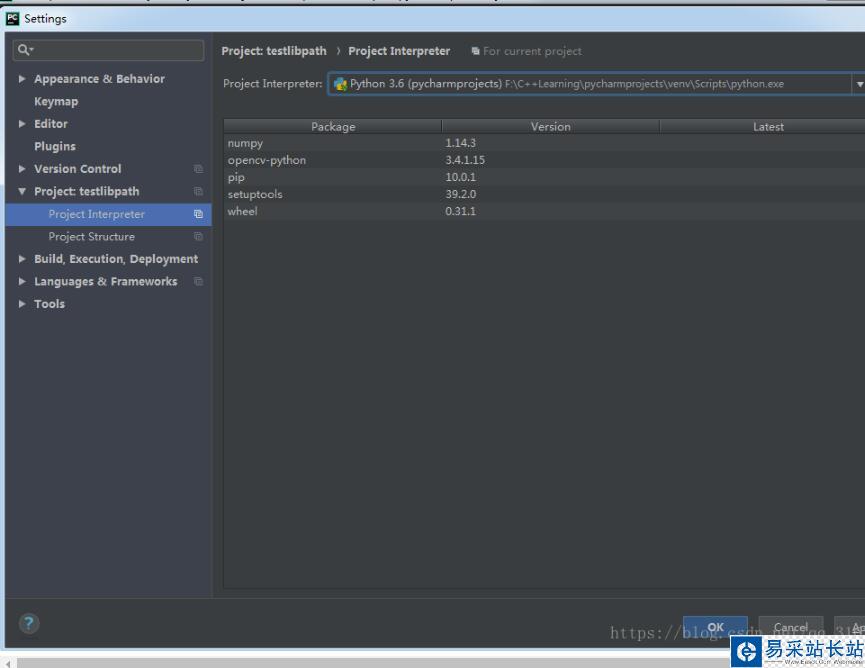Click version 39.2.0 cell
The width and height of the screenshot is (865, 668).
pyautogui.click(x=461, y=194)
